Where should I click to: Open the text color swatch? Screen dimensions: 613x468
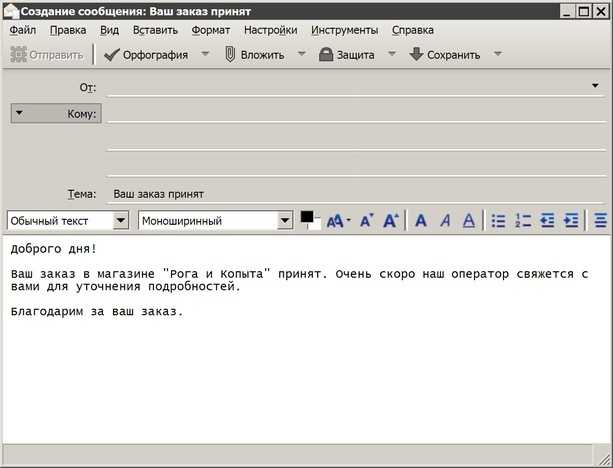(310, 221)
